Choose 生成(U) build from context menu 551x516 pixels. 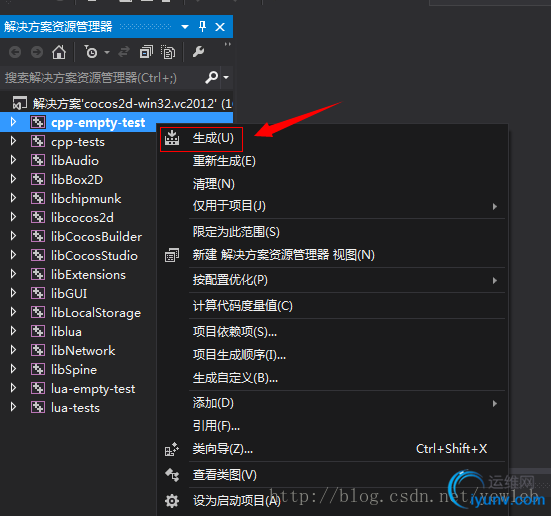coord(332,138)
